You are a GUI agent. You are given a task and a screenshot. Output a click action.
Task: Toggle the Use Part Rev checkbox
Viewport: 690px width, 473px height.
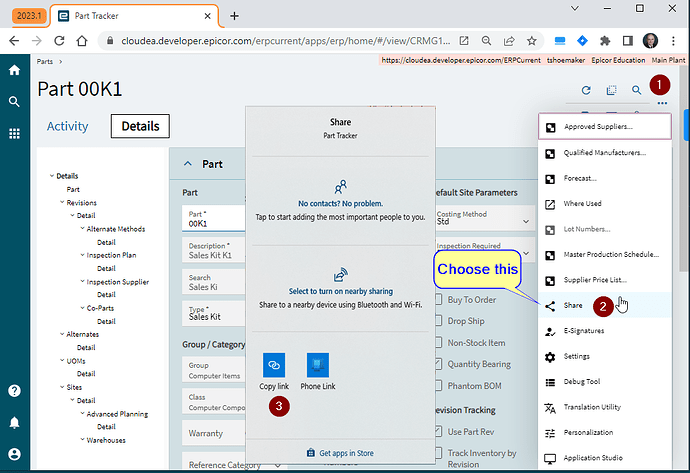(x=439, y=431)
